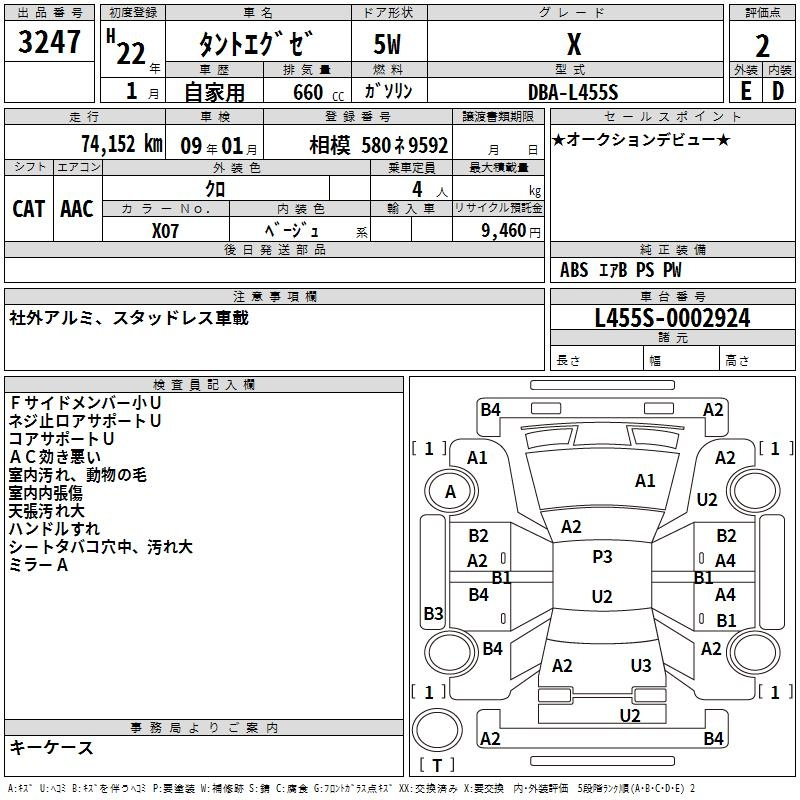Select the interior color "ベージュ"
The width and height of the screenshot is (800, 800).
(x=292, y=231)
